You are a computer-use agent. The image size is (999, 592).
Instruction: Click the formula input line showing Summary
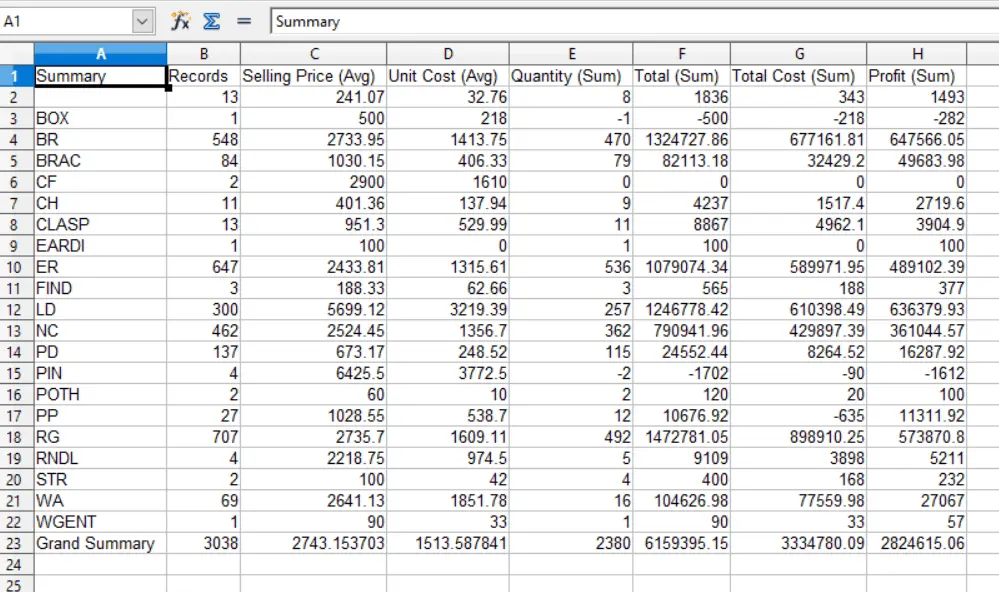tap(634, 22)
